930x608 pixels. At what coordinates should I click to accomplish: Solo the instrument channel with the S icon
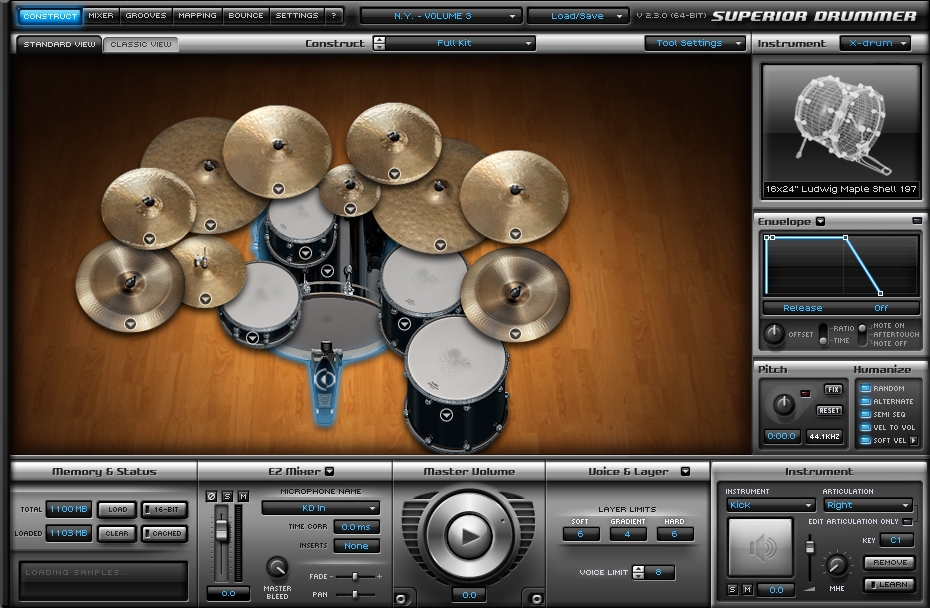pos(730,591)
